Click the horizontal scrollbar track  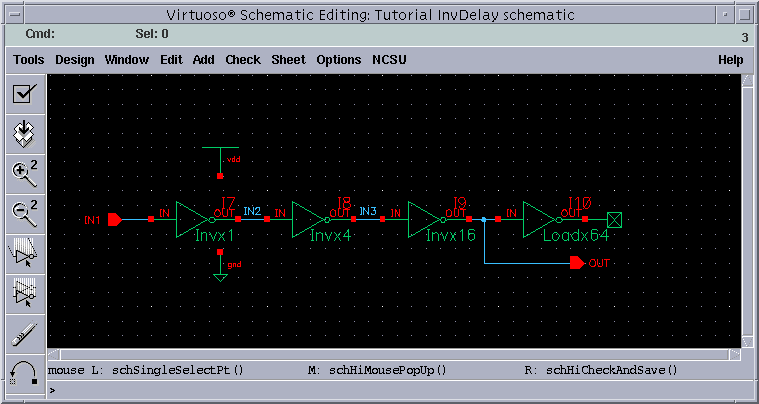pyautogui.click(x=394, y=355)
